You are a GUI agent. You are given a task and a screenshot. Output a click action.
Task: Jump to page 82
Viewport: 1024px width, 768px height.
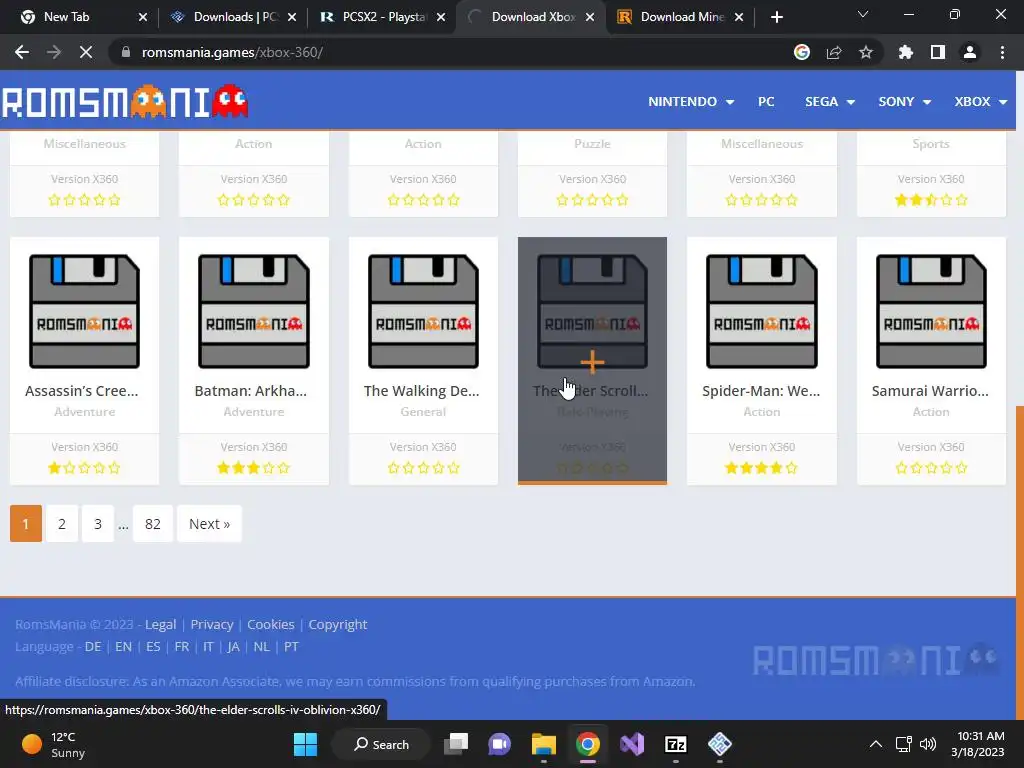coord(153,524)
